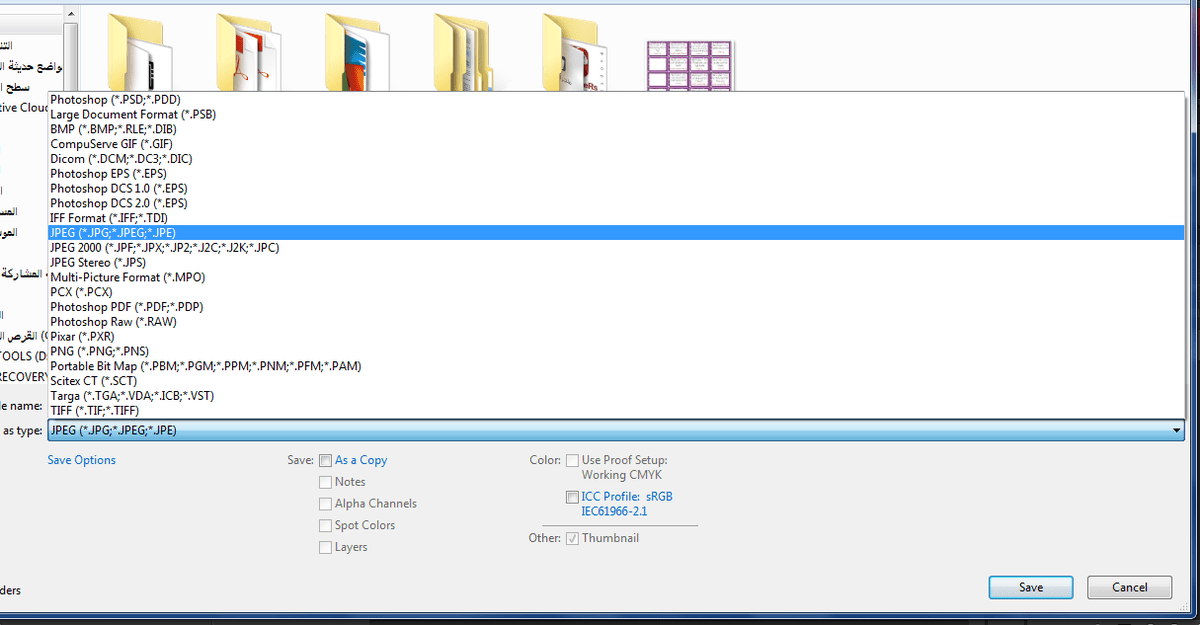Toggle the Alpha Channels checkbox

pos(325,504)
